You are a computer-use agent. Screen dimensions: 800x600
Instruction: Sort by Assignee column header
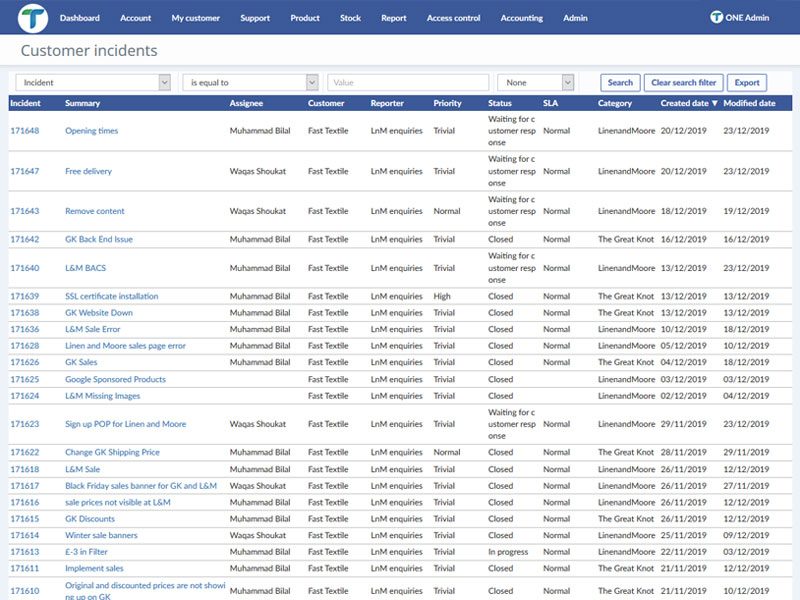(x=246, y=103)
